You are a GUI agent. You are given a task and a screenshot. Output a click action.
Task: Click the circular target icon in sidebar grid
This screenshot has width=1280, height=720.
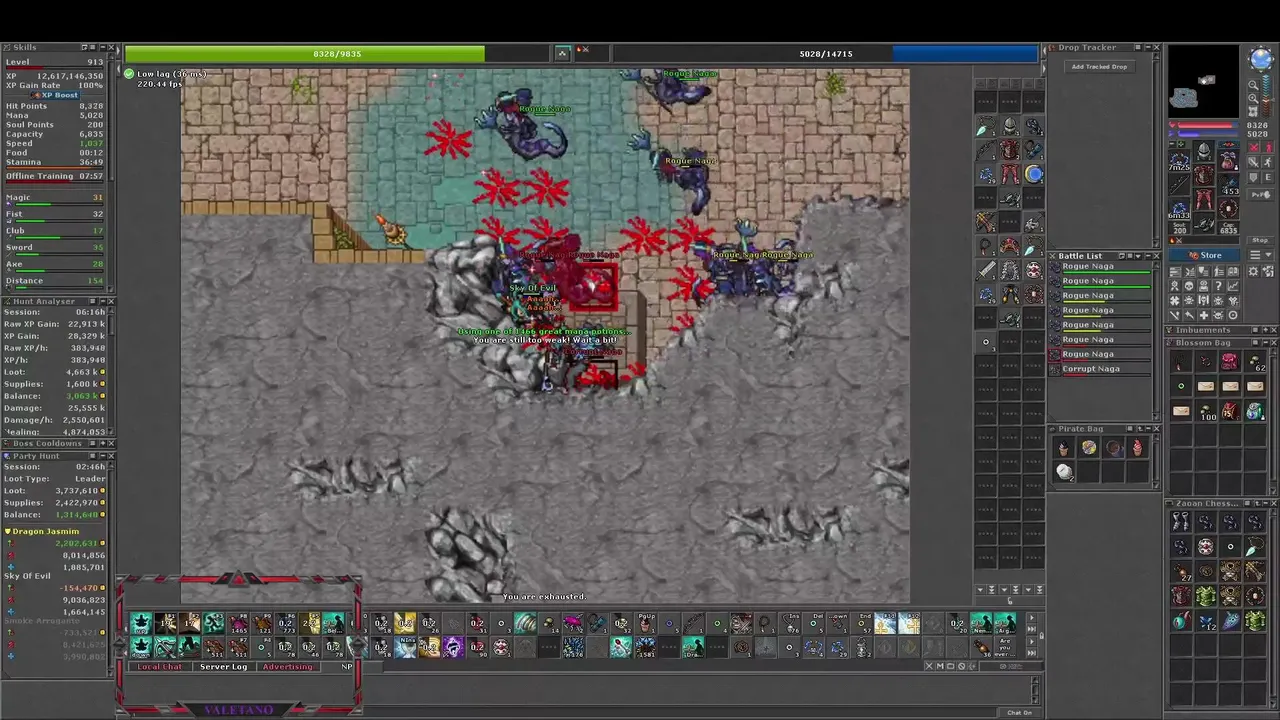(x=1233, y=315)
